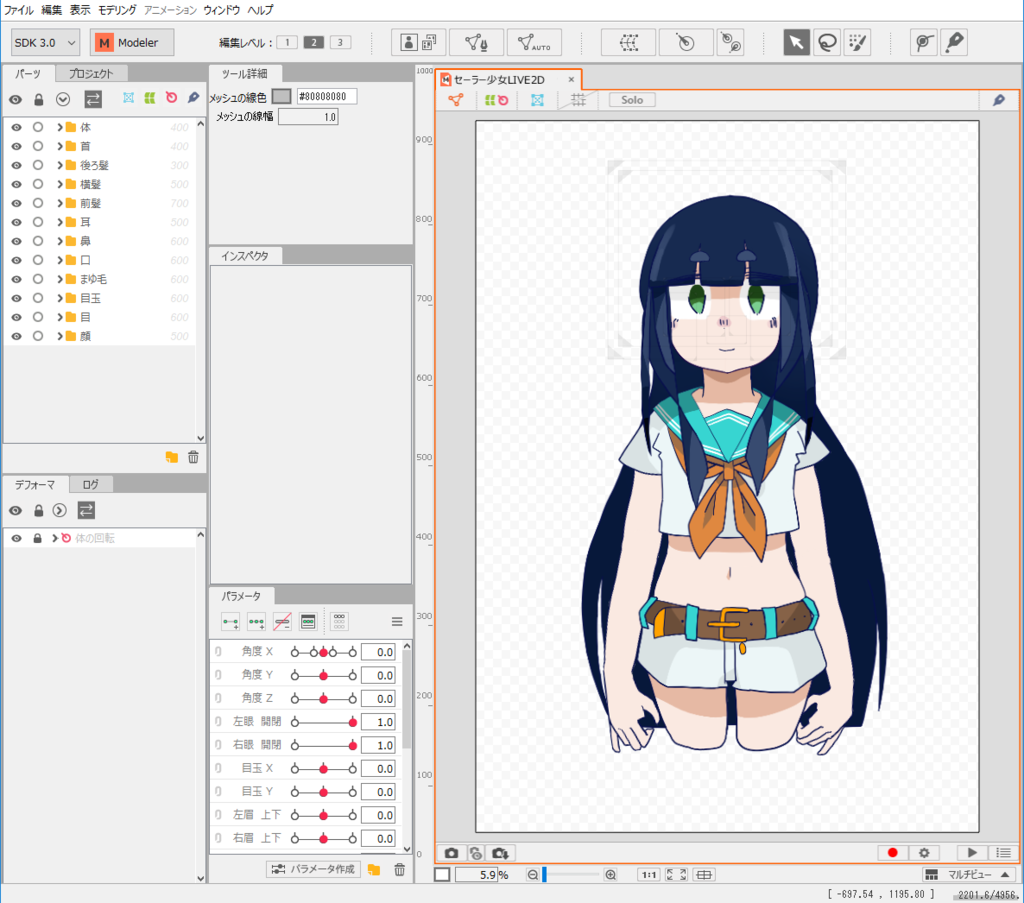Expand the 体の回転 deformer tree
1024x903 pixels.
coord(55,538)
